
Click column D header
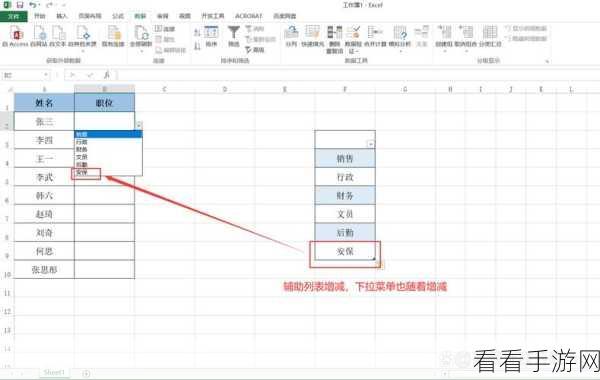(x=225, y=89)
